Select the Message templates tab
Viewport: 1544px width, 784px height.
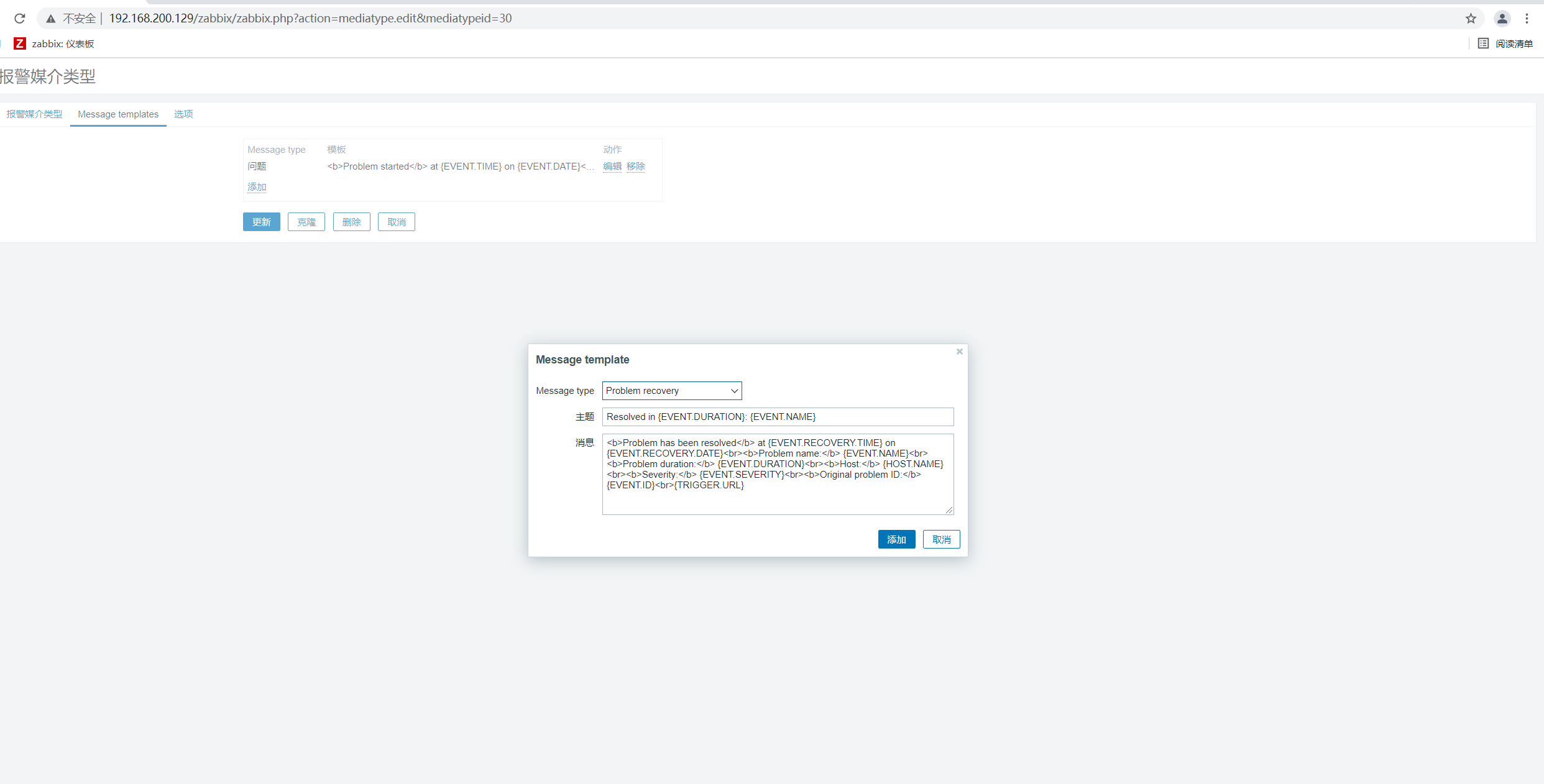(x=118, y=114)
